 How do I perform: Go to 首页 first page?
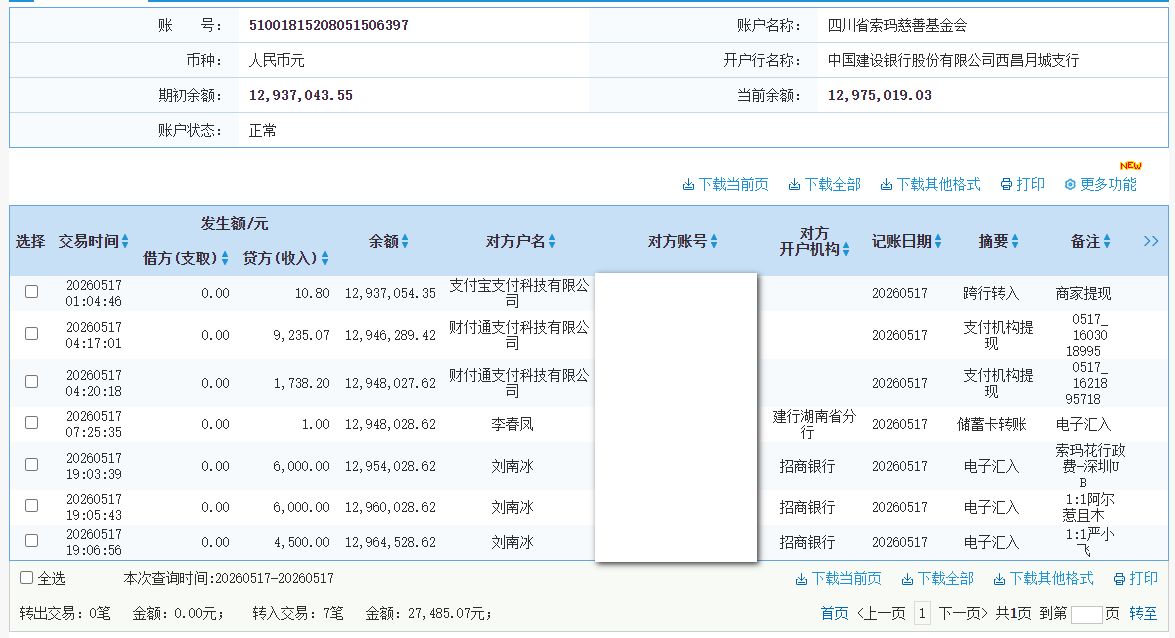pyautogui.click(x=835, y=613)
